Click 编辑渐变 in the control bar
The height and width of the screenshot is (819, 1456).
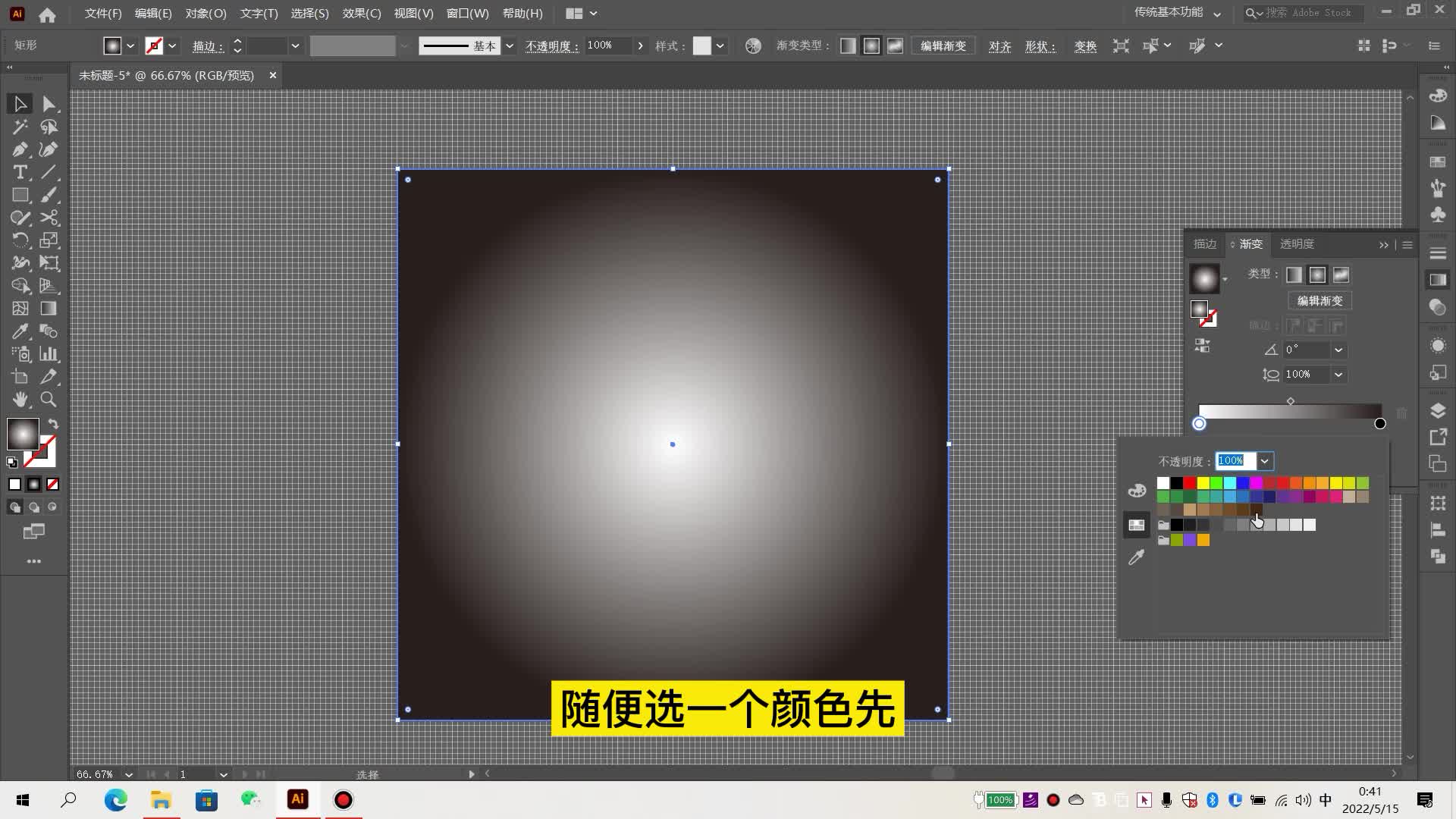pyautogui.click(x=943, y=46)
